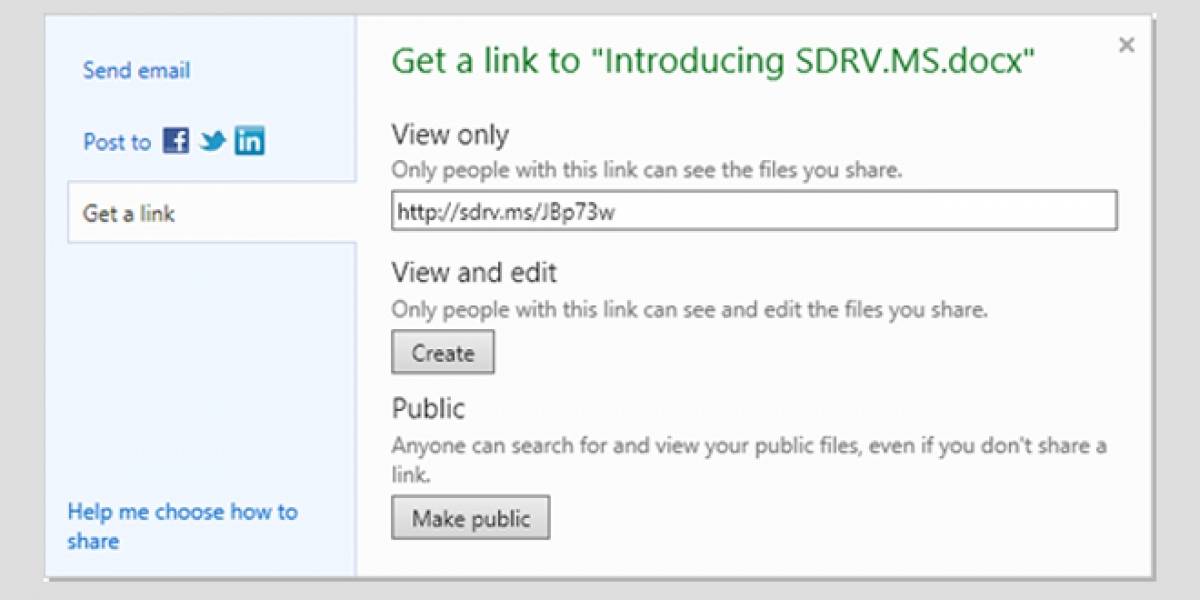The width and height of the screenshot is (1200, 600).
Task: Click the Public heading
Action: [x=428, y=409]
